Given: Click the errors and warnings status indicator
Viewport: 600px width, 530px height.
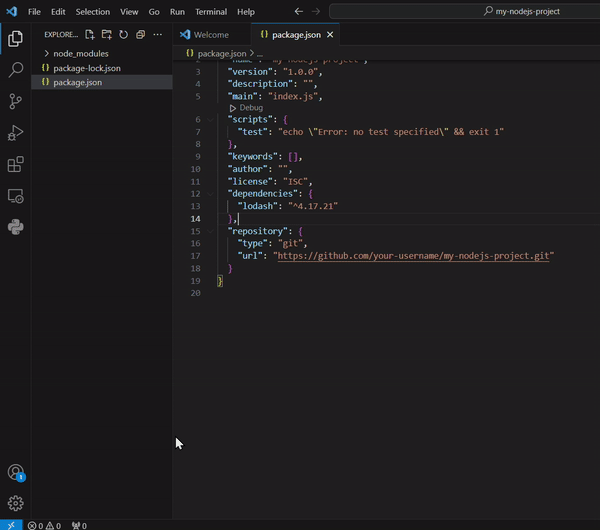Looking at the screenshot, I should click(44, 525).
